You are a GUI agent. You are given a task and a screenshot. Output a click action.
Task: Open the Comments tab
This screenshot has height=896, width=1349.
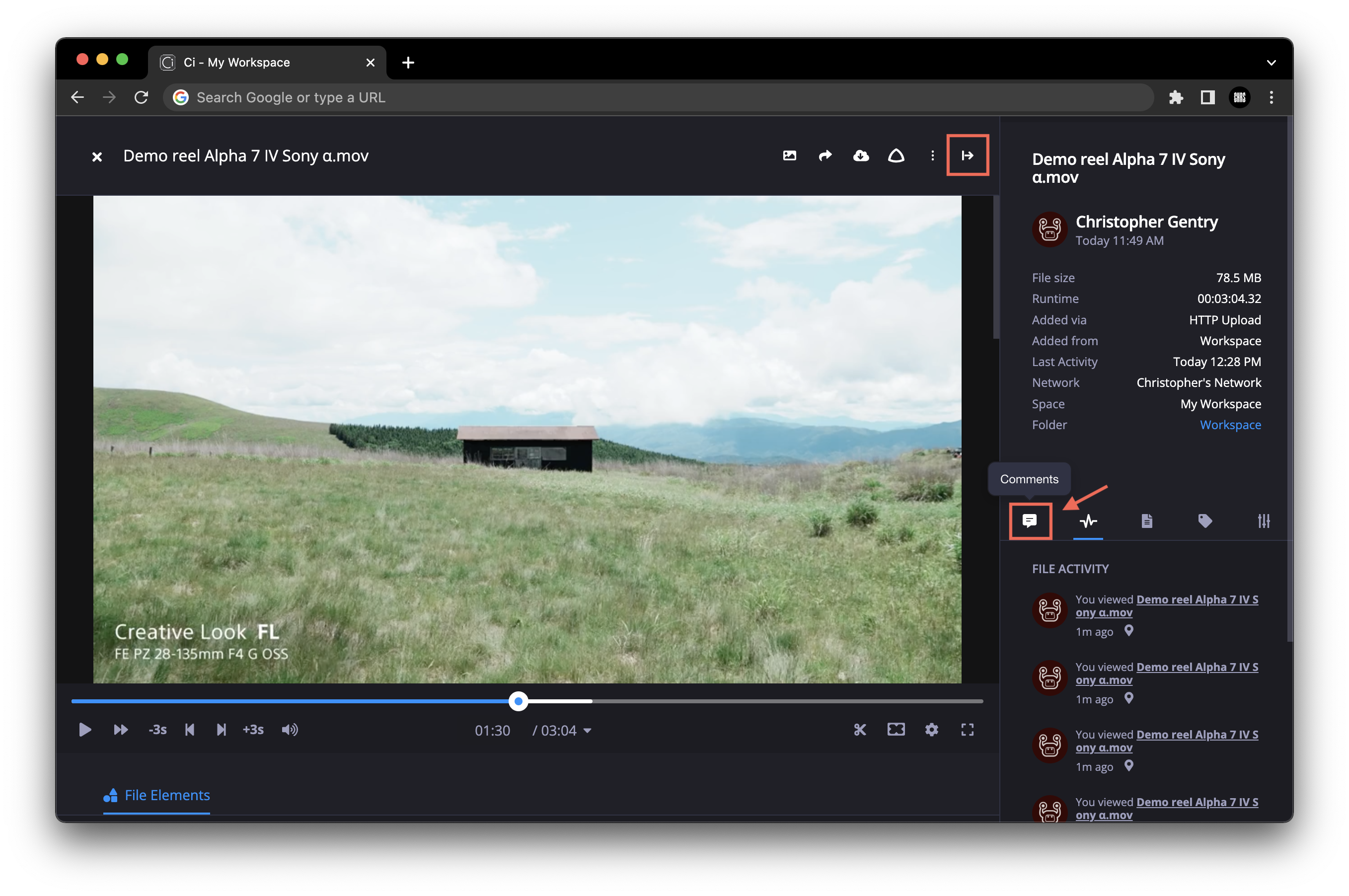click(x=1029, y=521)
